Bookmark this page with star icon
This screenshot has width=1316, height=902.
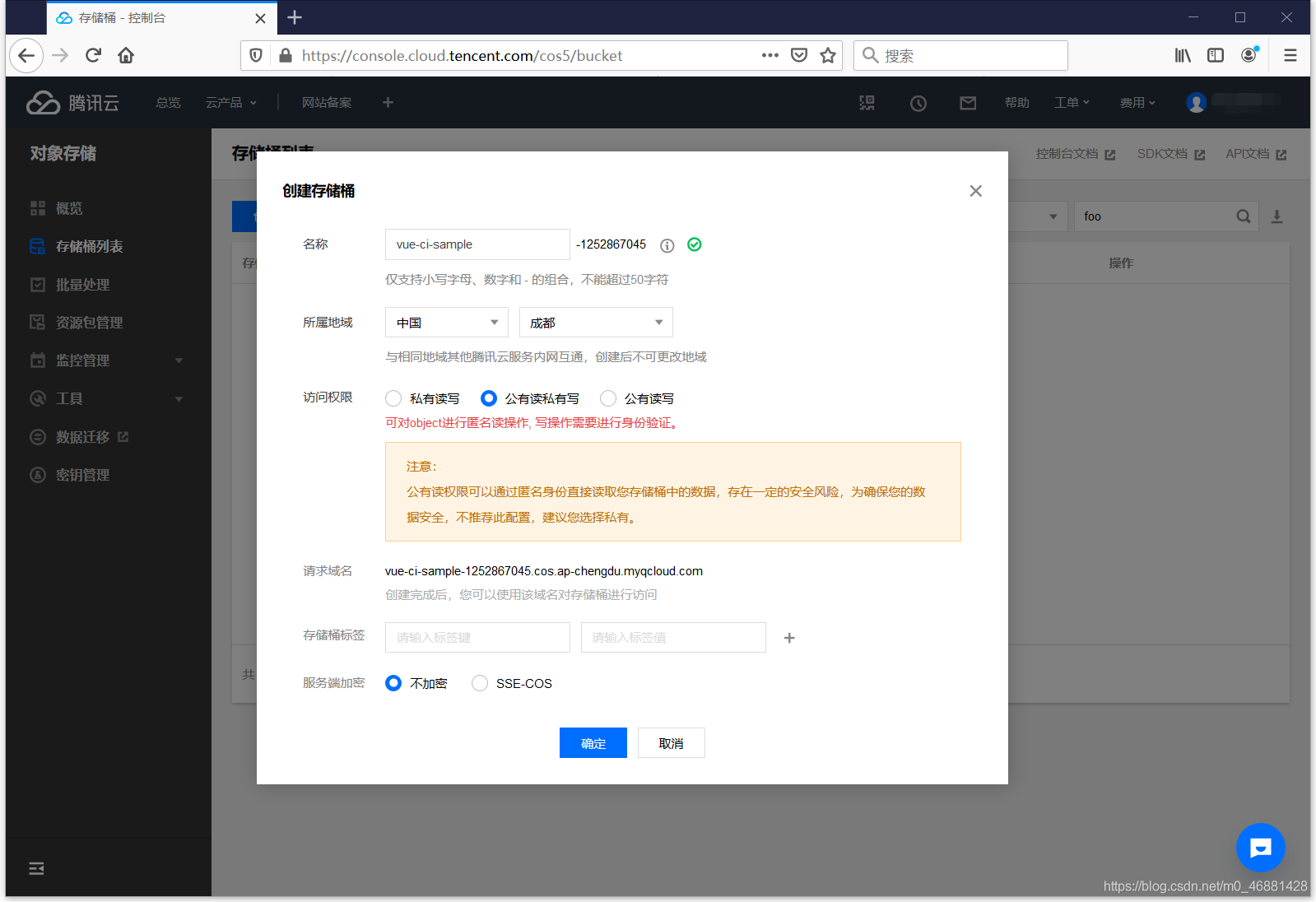(828, 55)
